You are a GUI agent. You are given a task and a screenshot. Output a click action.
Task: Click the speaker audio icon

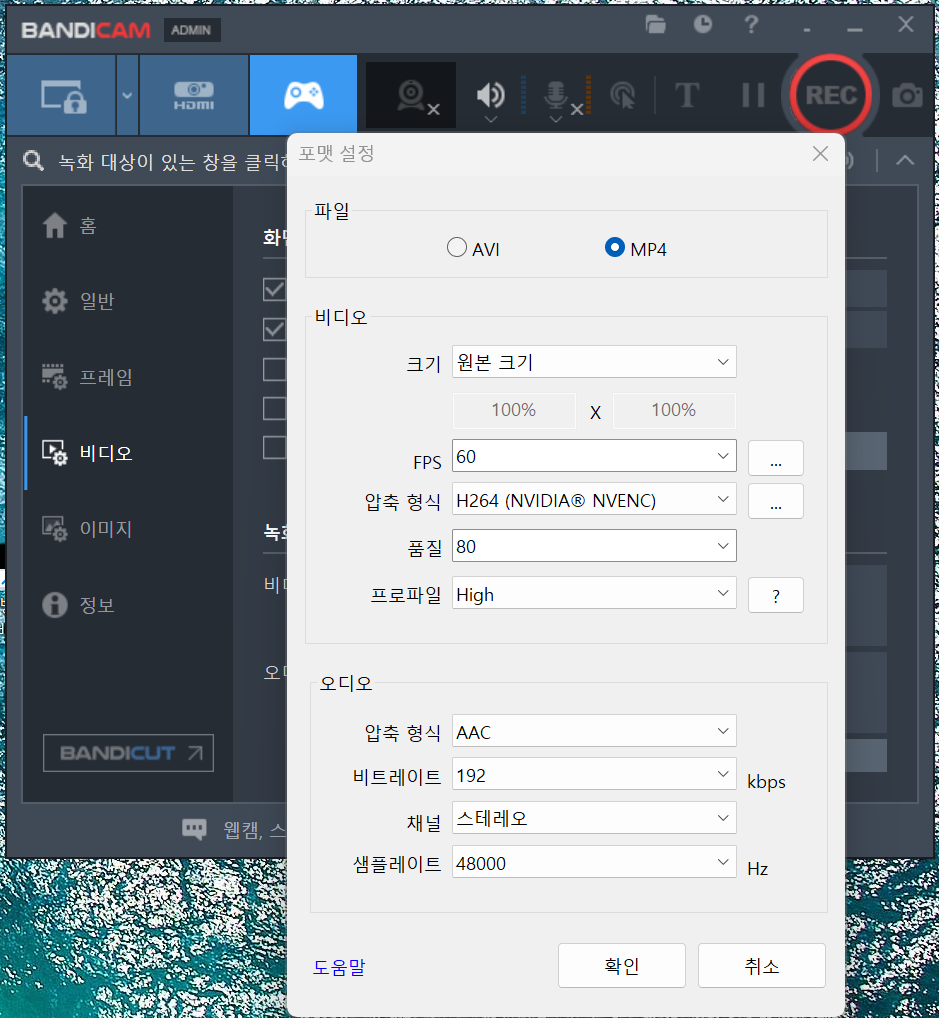489,95
